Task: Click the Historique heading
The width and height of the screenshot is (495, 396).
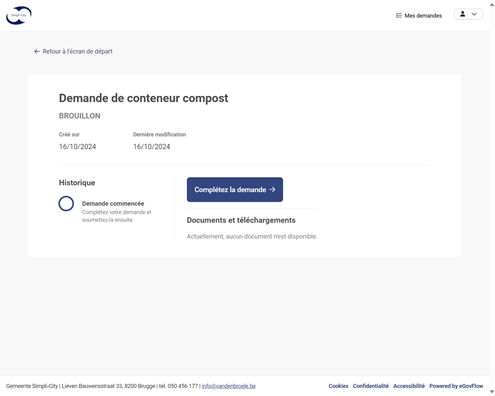Action: (77, 183)
